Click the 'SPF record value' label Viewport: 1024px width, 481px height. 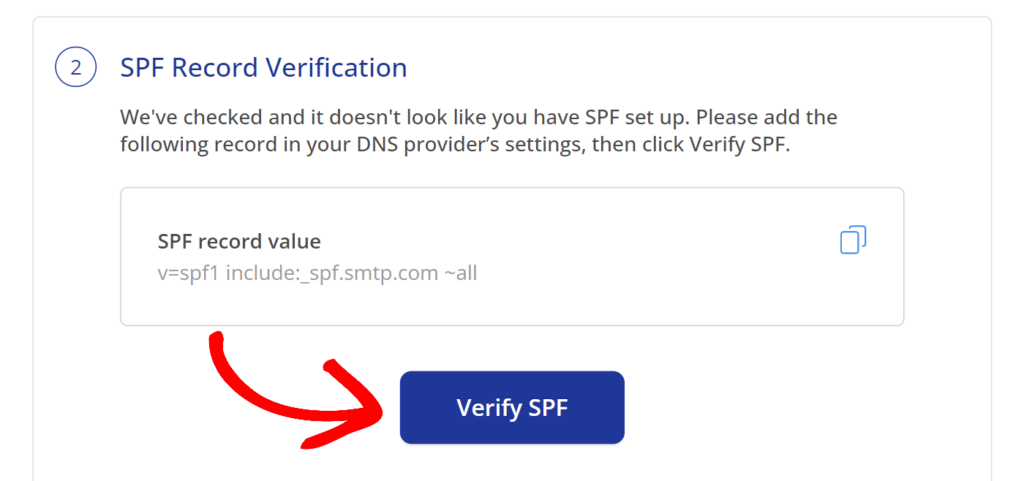click(239, 241)
